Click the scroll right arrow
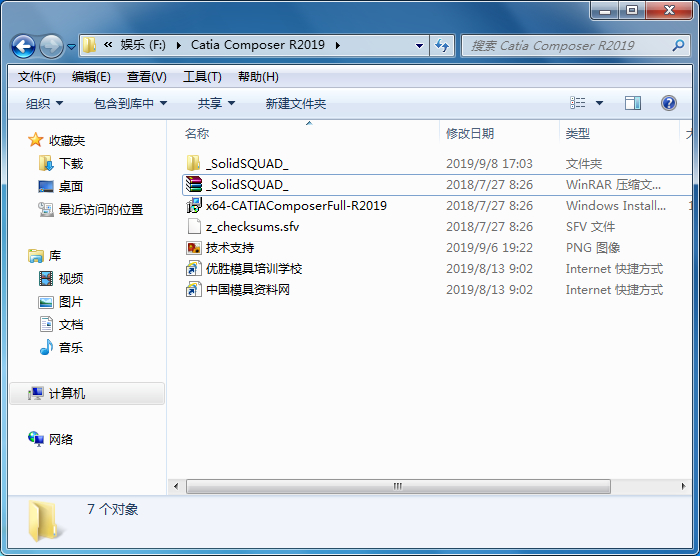Screen dimensions: 700x556 click(683, 486)
